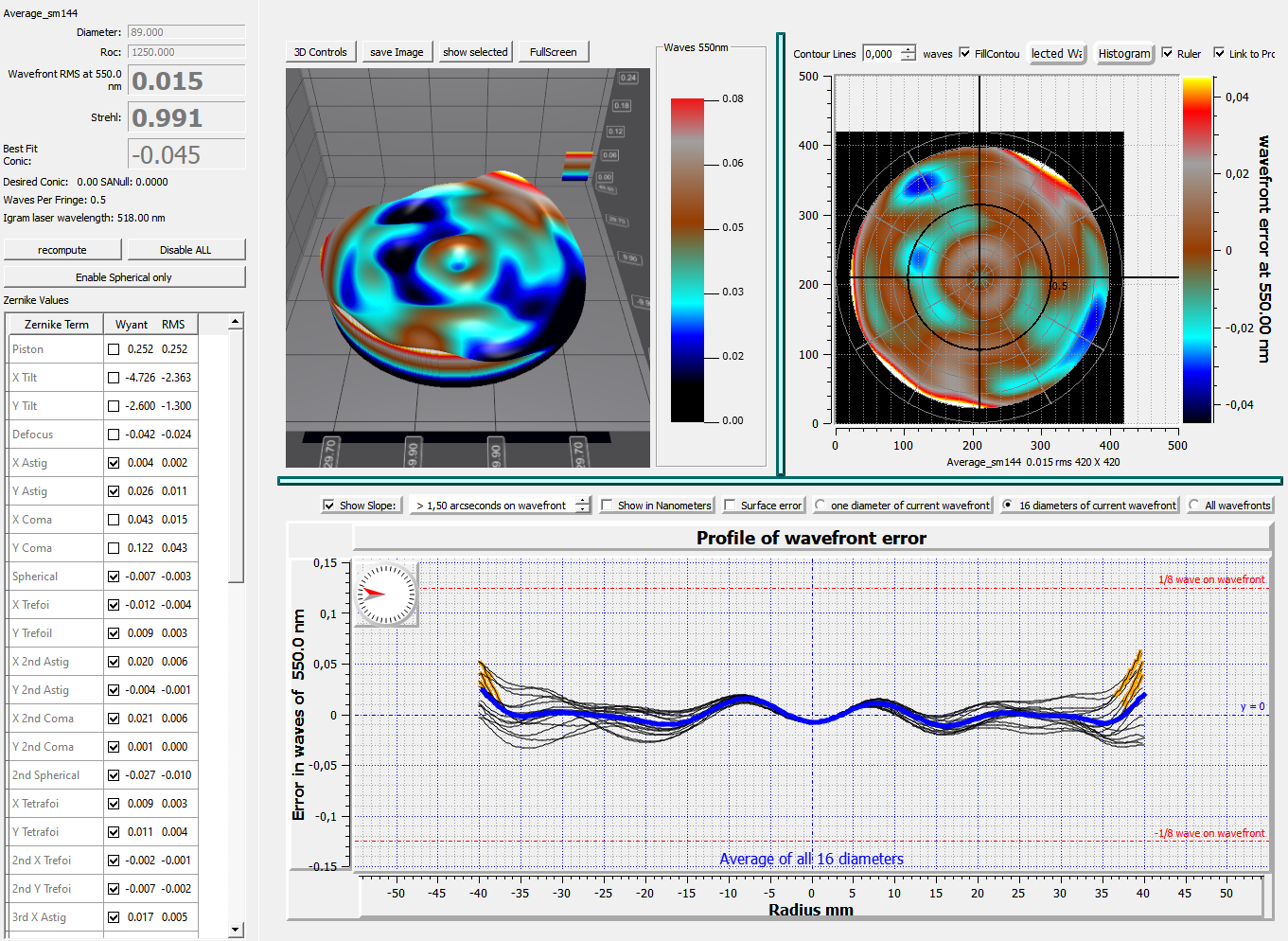
Task: Enable the X Tilt term checkbox
Action: (x=114, y=378)
